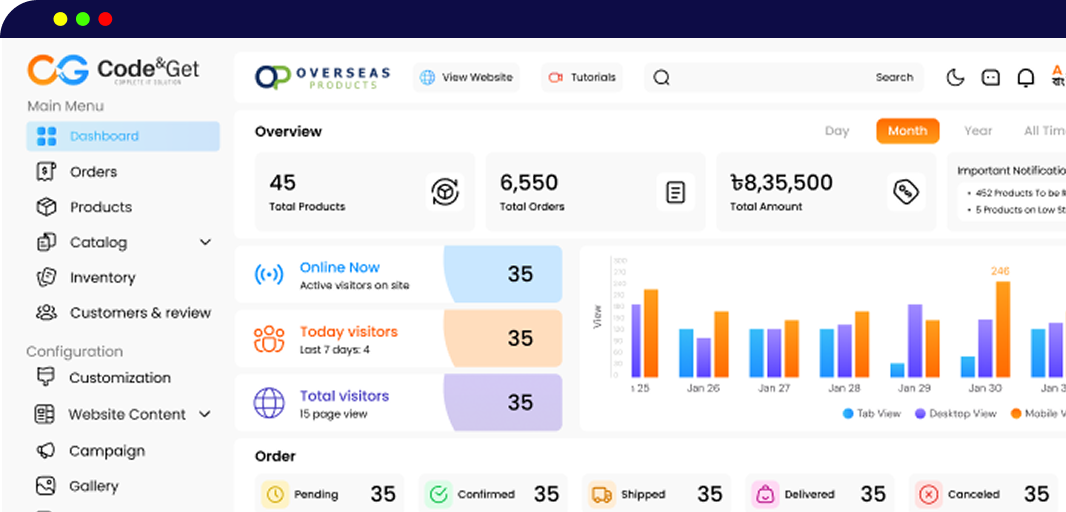Click the Catalog icon
This screenshot has width=1066, height=512.
[46, 242]
